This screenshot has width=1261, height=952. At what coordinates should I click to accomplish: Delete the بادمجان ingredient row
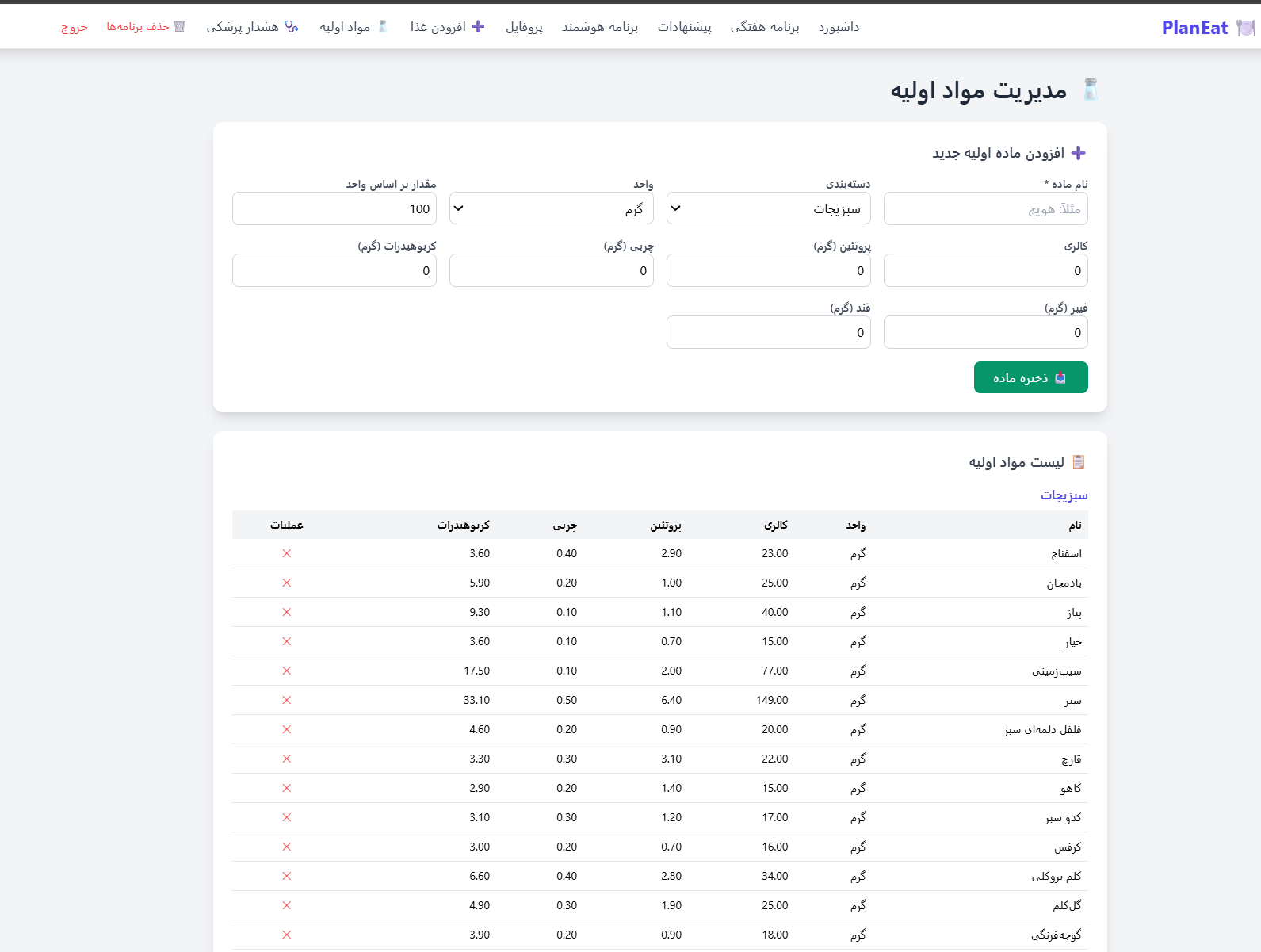[287, 583]
